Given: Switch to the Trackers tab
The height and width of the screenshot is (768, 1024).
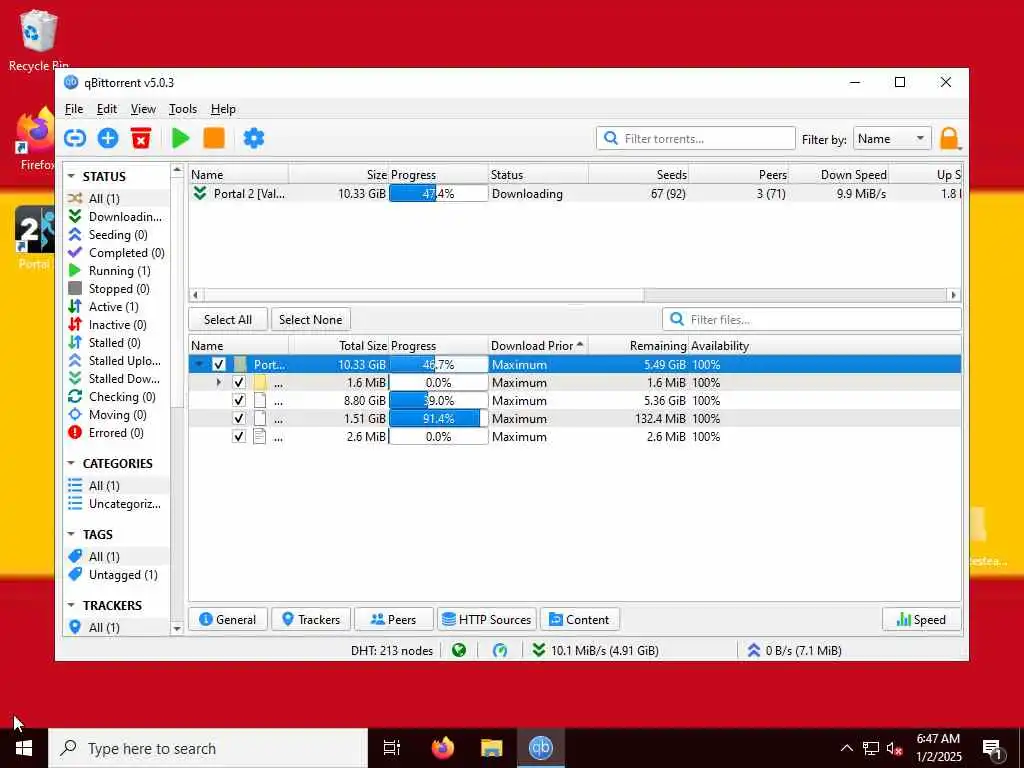Looking at the screenshot, I should click(x=311, y=619).
